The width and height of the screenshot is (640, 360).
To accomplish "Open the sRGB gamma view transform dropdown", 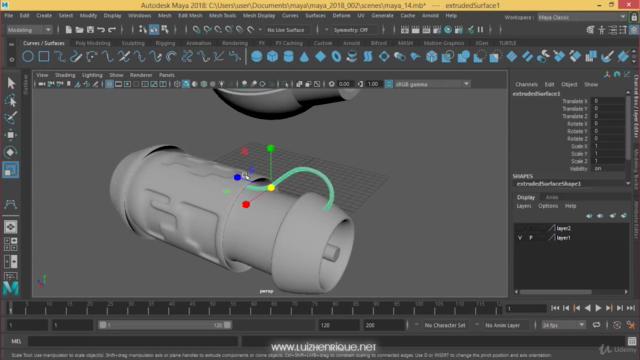I will click(432, 84).
